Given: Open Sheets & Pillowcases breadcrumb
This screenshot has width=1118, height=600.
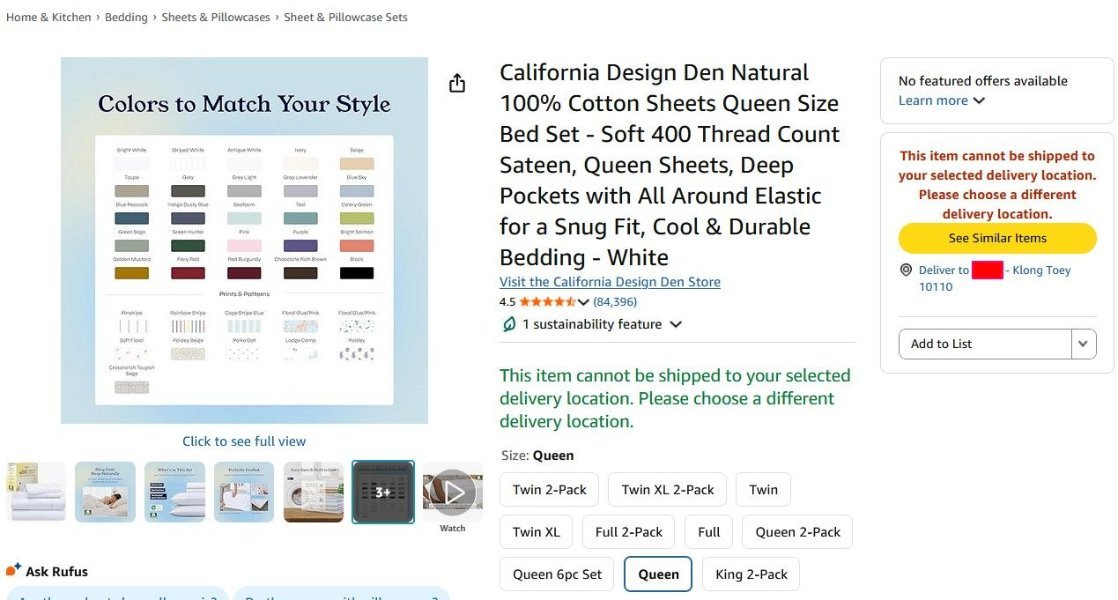Looking at the screenshot, I should coord(216,17).
